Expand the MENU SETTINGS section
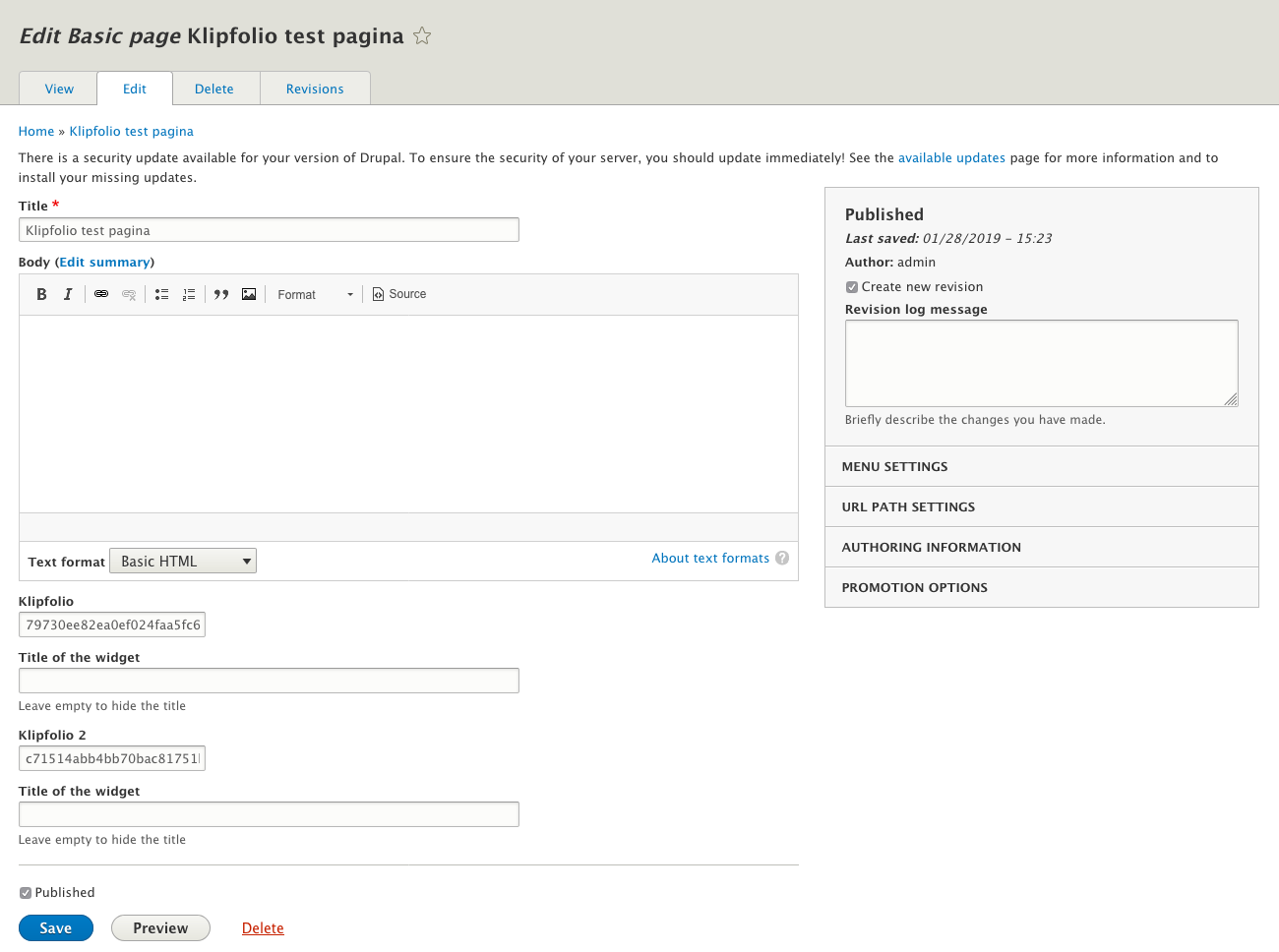 click(x=894, y=466)
